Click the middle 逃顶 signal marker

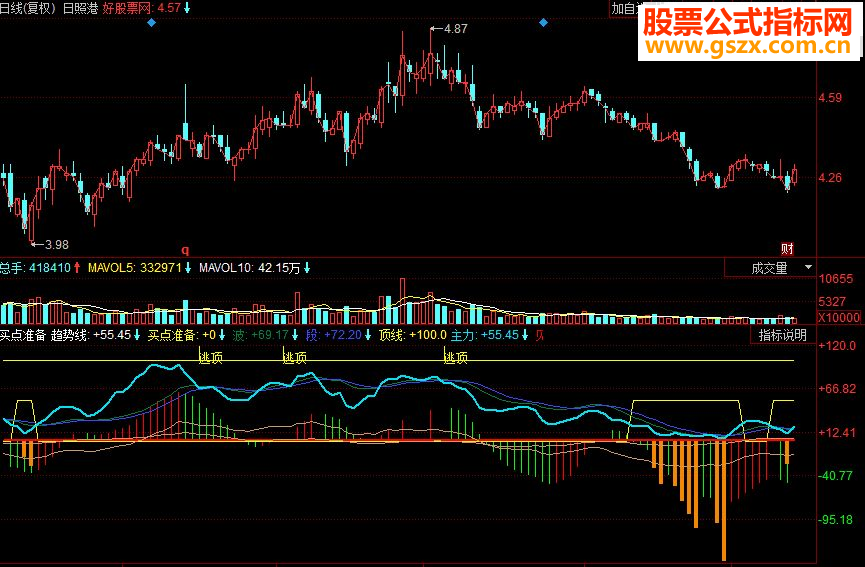tap(295, 358)
